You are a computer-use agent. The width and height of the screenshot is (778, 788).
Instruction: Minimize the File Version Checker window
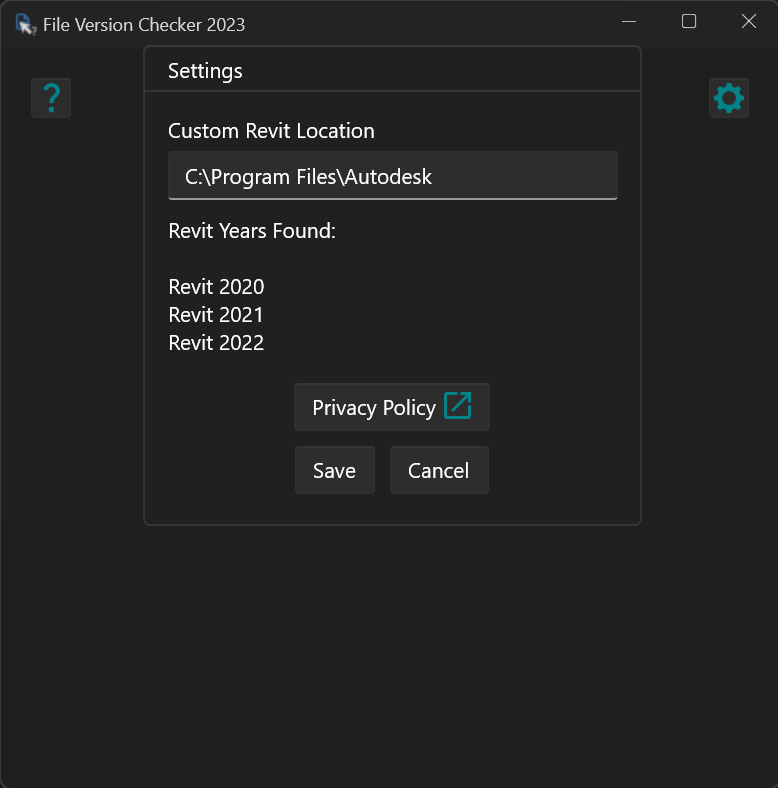629,22
